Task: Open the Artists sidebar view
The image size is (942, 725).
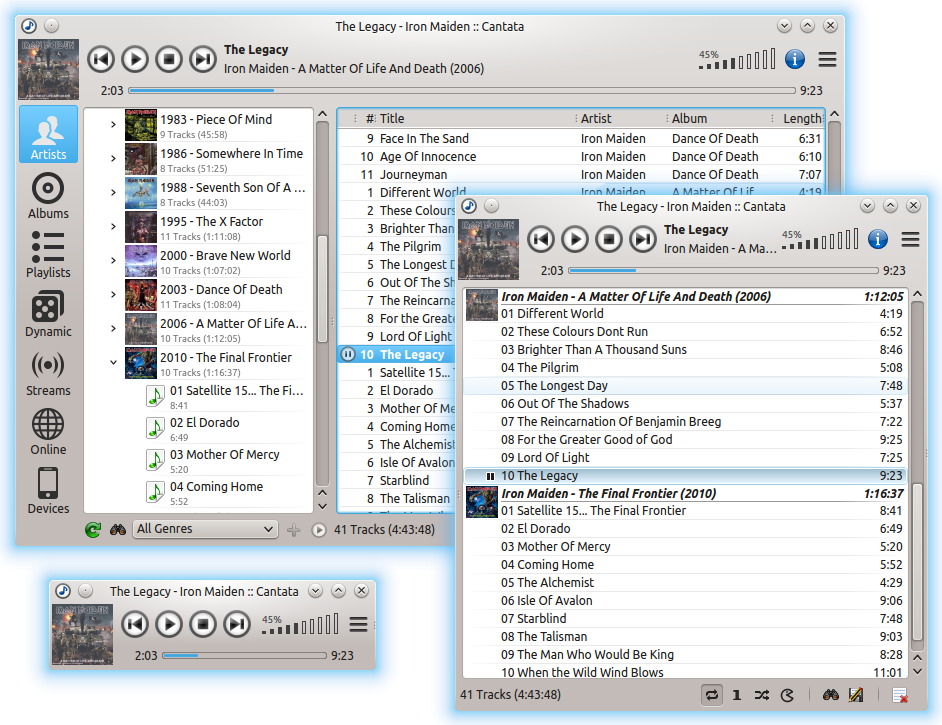Action: click(47, 134)
